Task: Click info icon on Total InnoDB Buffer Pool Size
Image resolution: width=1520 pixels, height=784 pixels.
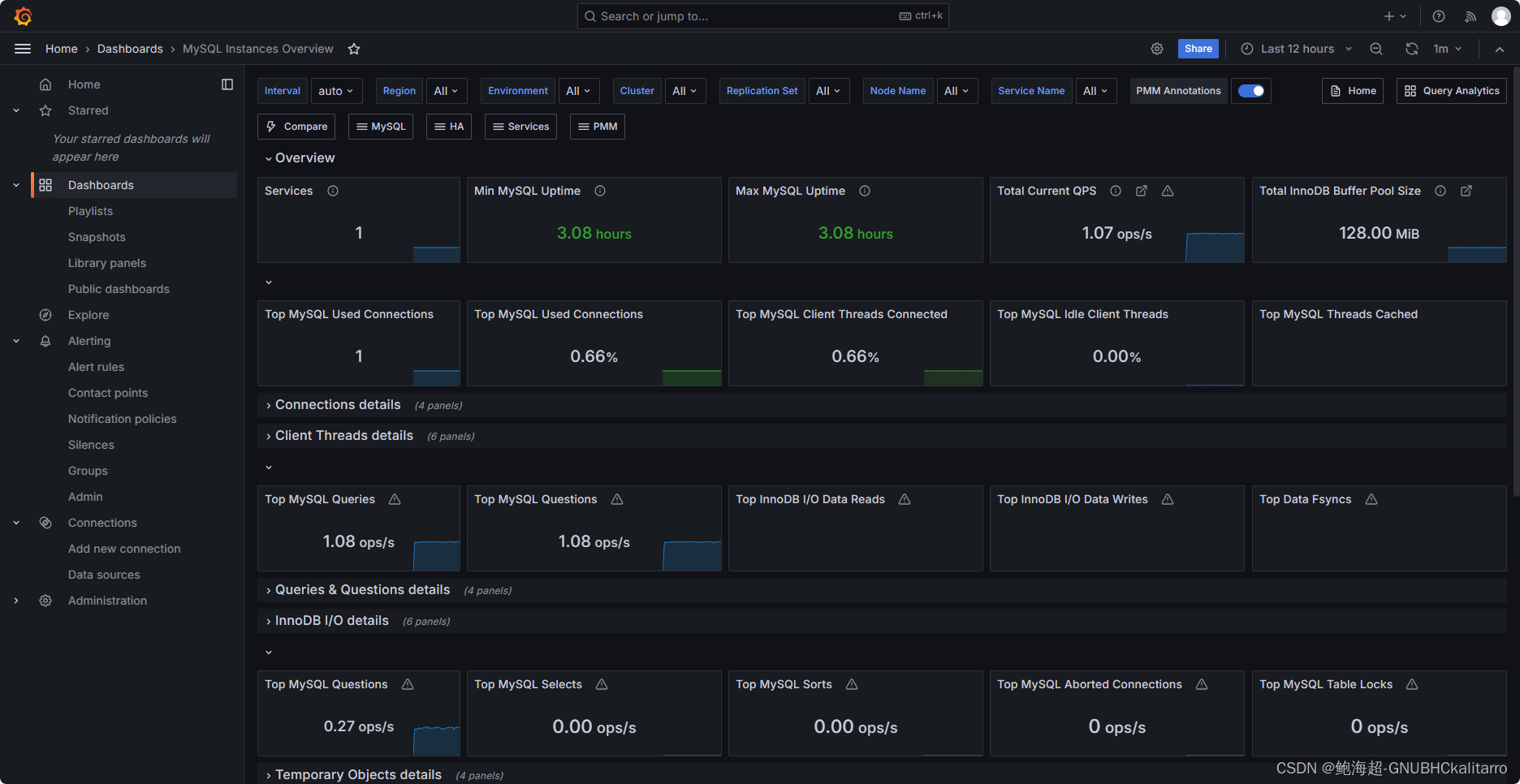Action: (1440, 191)
